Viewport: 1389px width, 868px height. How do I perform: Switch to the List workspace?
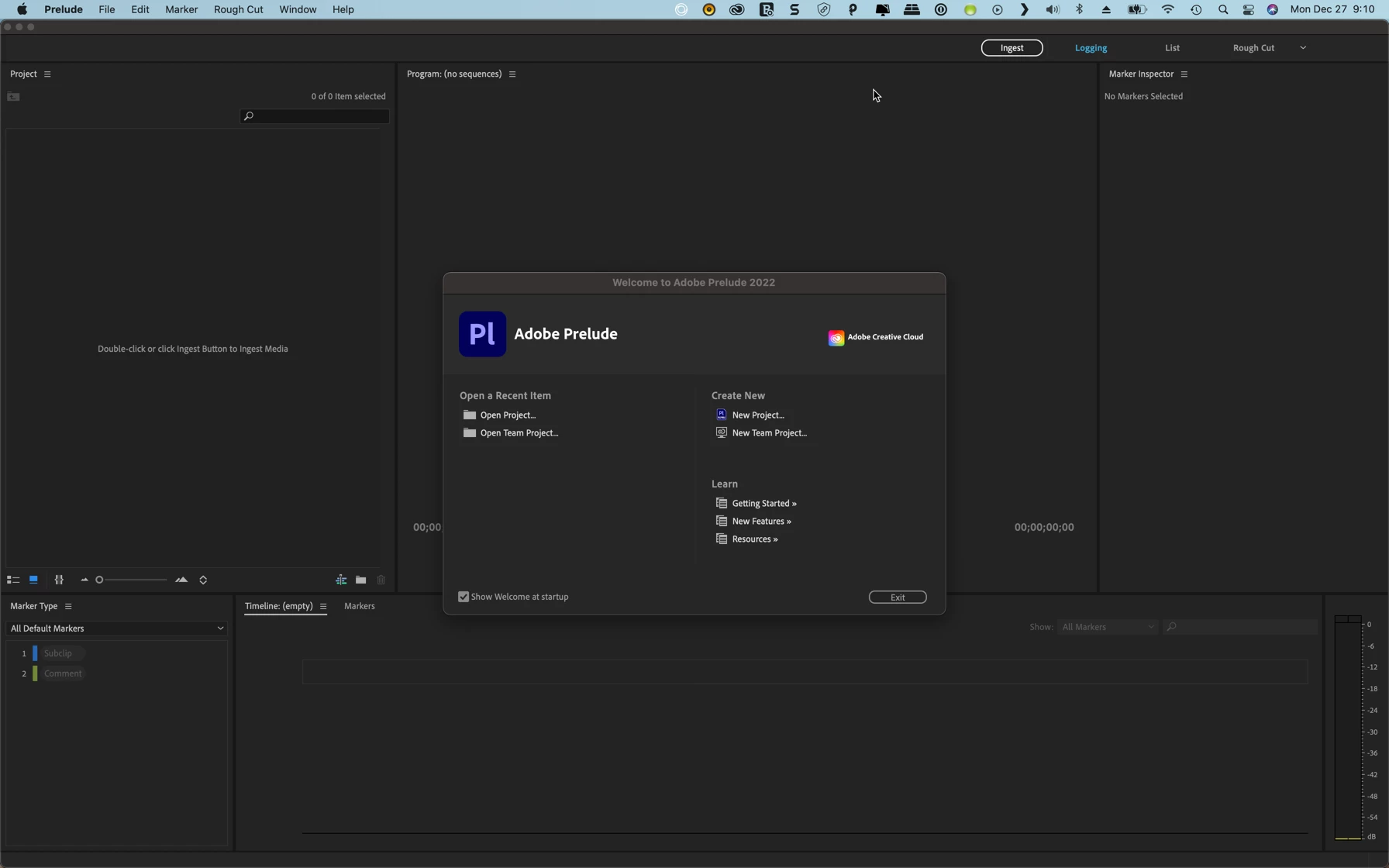point(1172,48)
